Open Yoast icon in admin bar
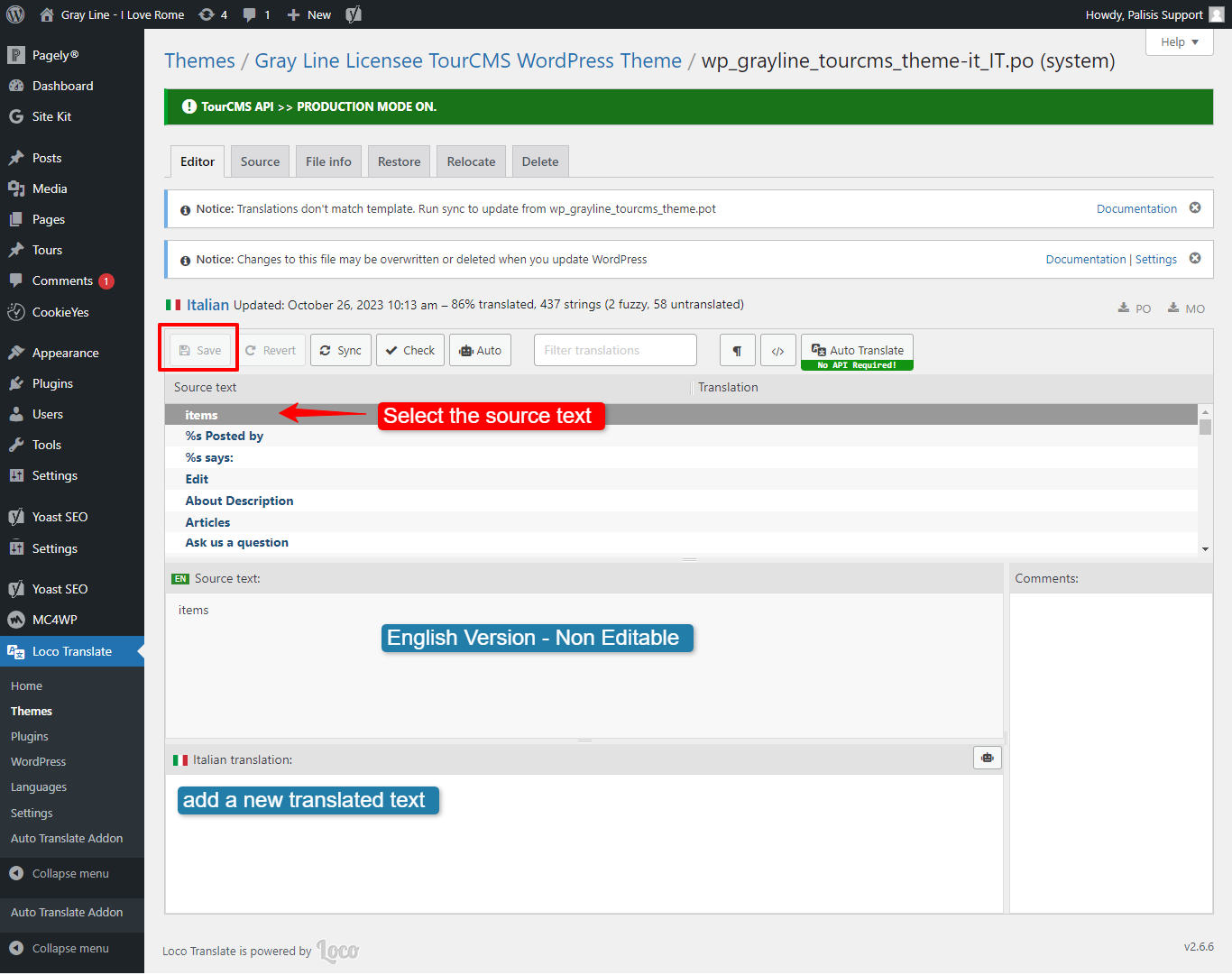Screen dimensions: 1232x975 click(354, 14)
